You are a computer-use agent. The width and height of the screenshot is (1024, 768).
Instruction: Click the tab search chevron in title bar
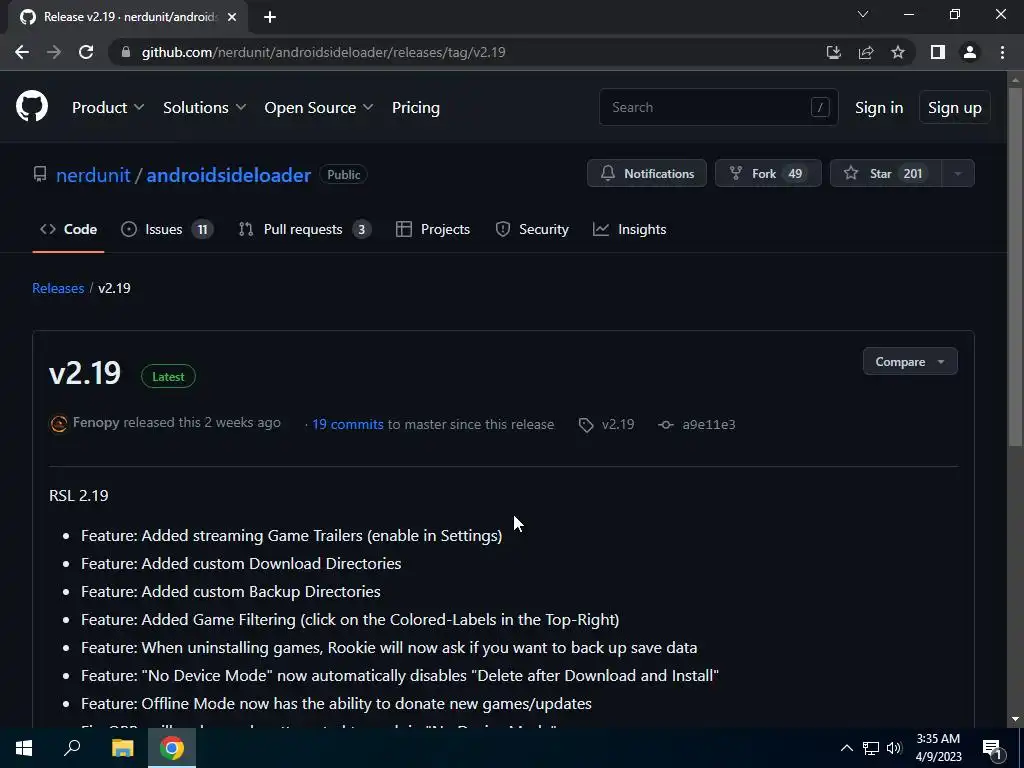tap(863, 14)
